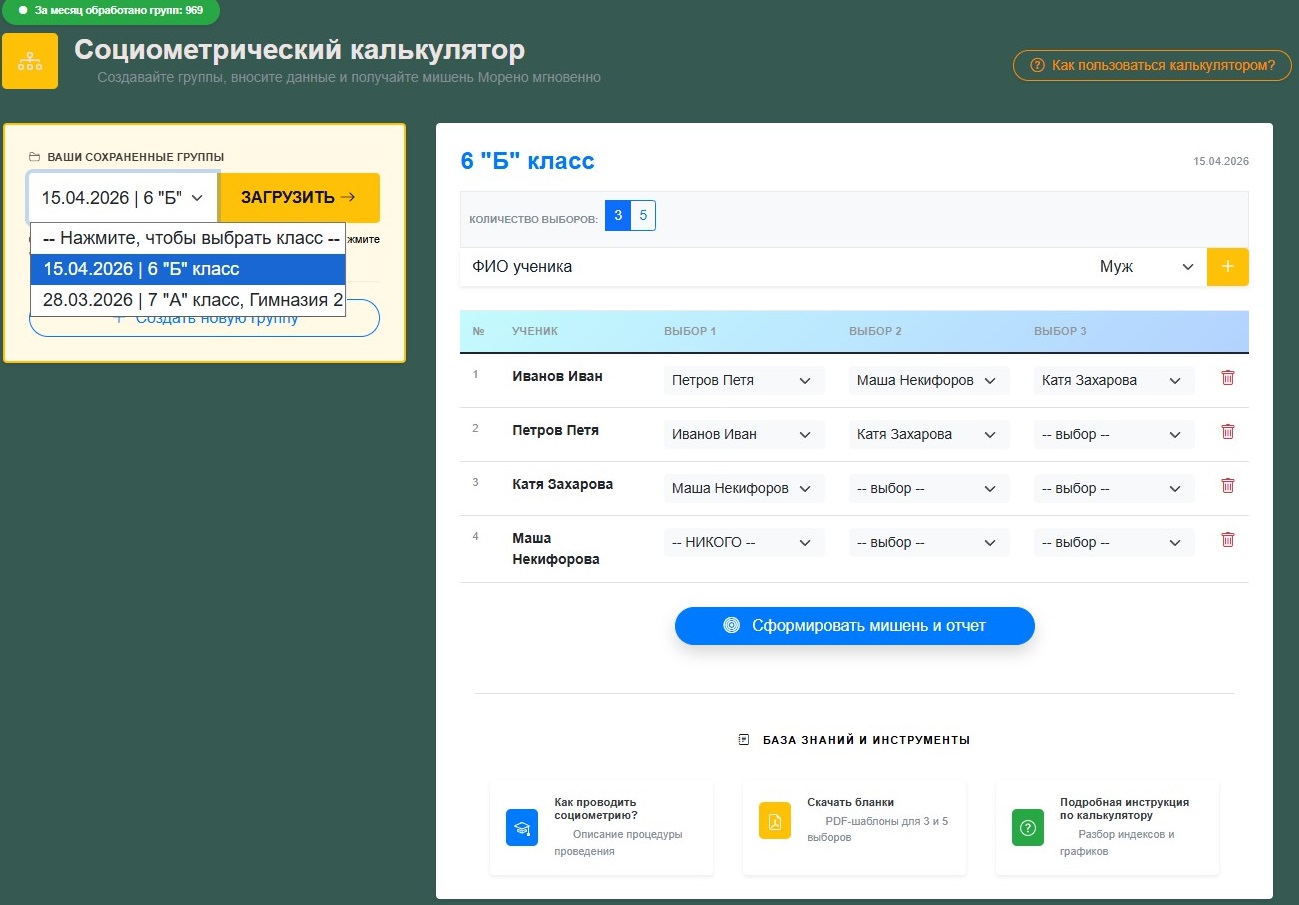Screen dimensions: 1299x905
Task: Delete Иванов Иван using the trash icon
Action: tap(1228, 379)
